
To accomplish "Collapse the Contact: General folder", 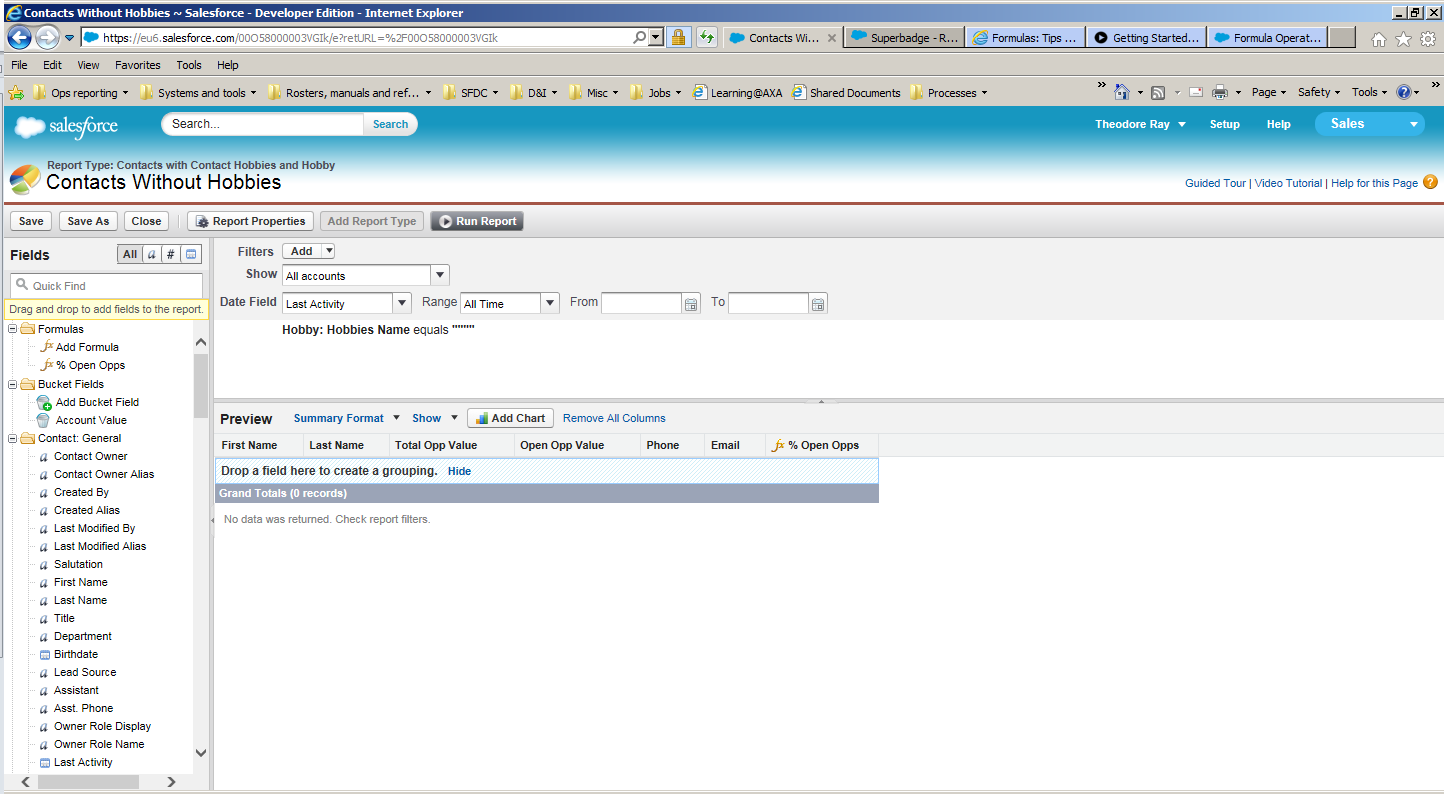I will pyautogui.click(x=13, y=438).
